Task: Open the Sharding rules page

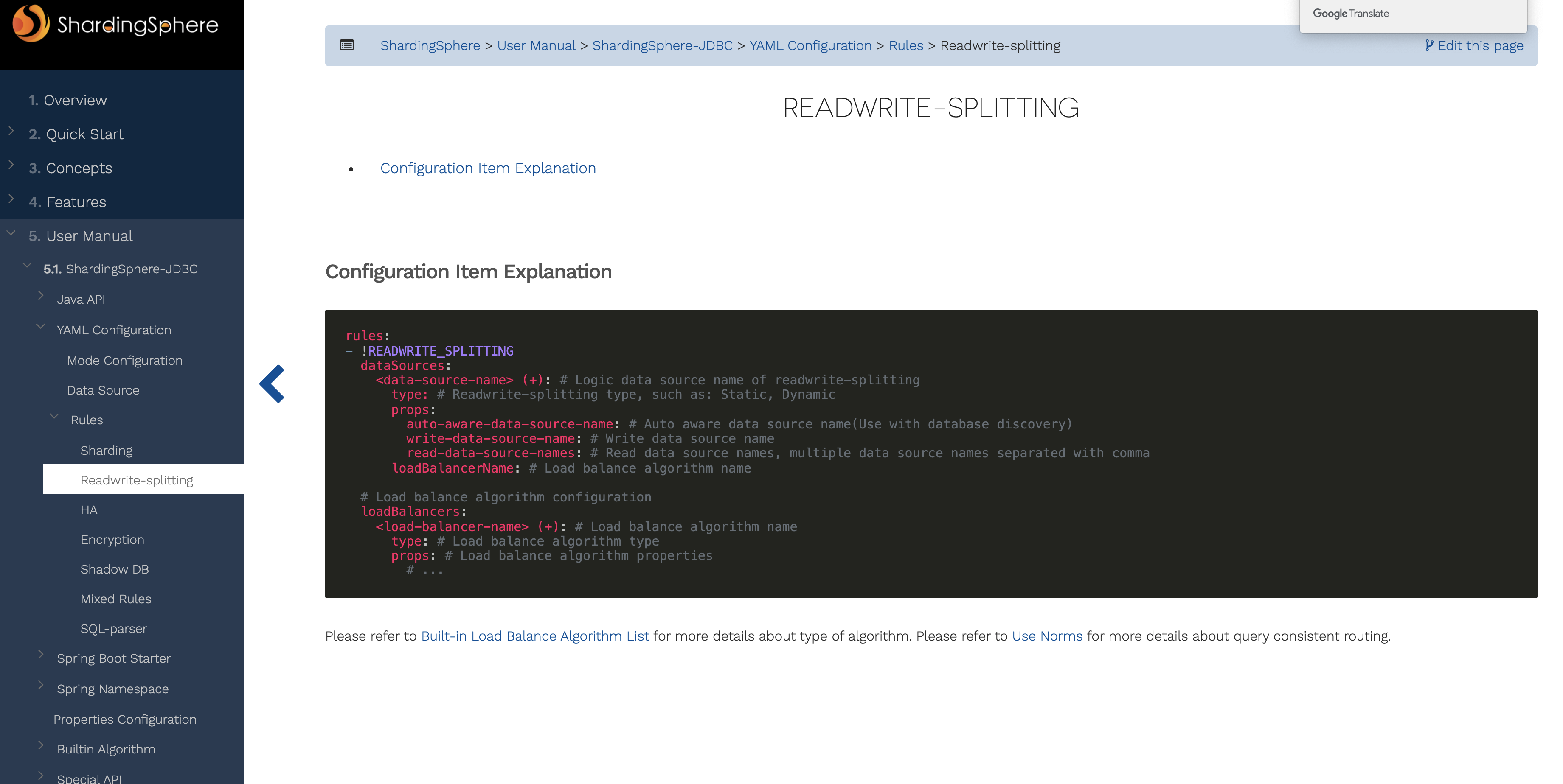Action: pos(106,451)
